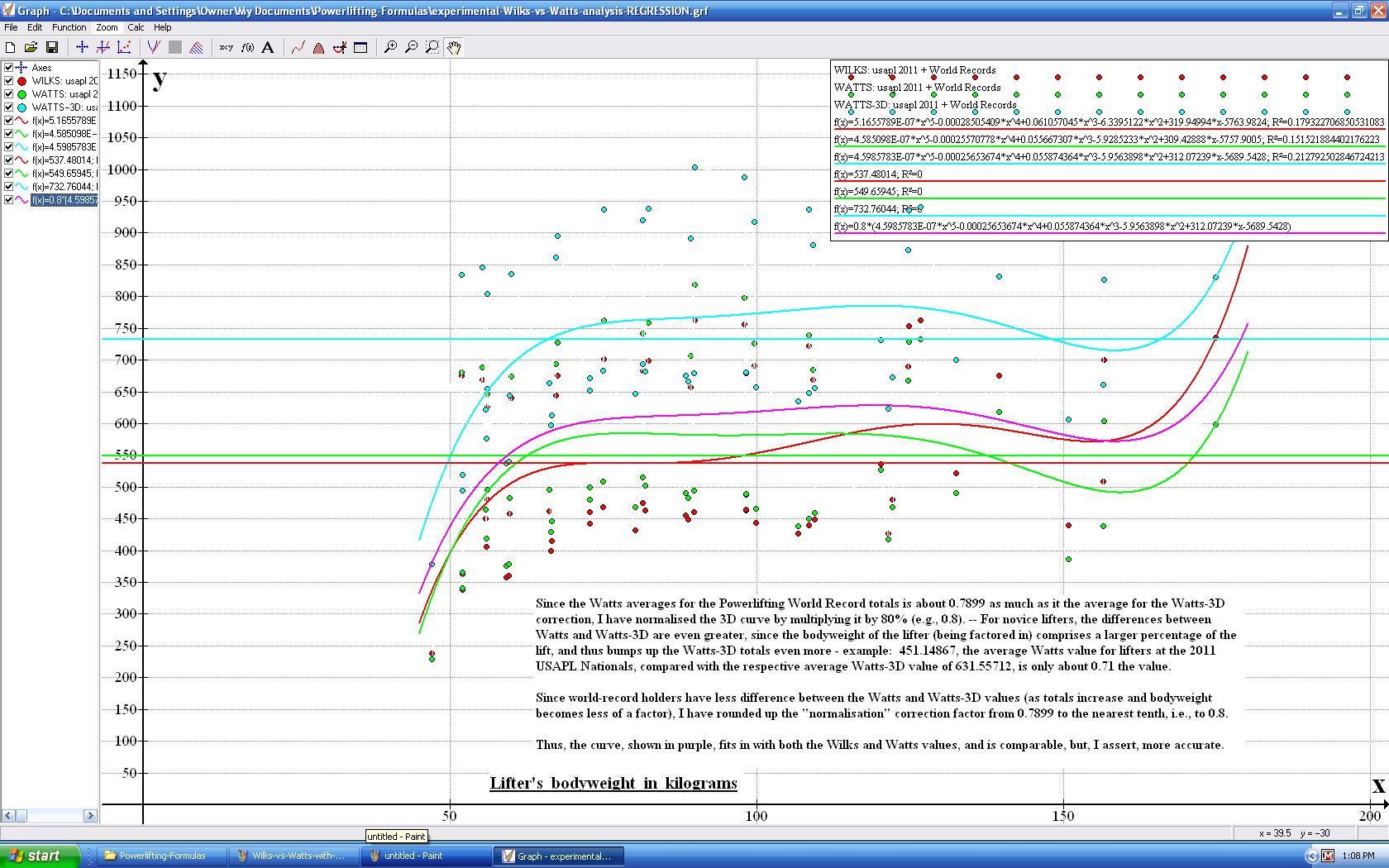Hide f(x)=537.48014 horizontal line
This screenshot has height=868, width=1389.
point(8,160)
